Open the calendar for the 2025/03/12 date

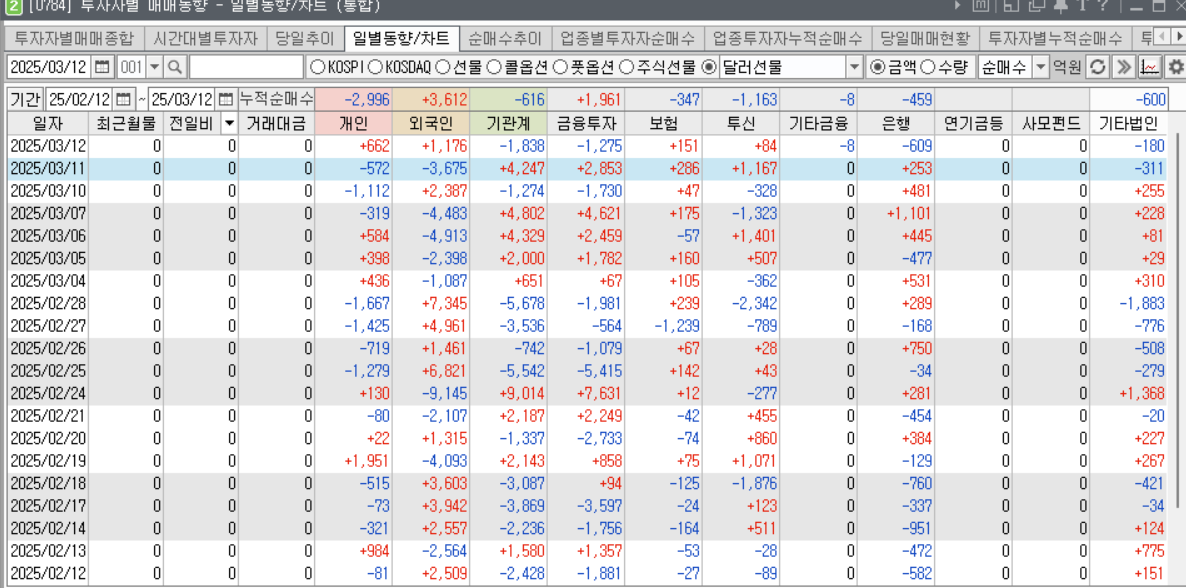click(102, 68)
